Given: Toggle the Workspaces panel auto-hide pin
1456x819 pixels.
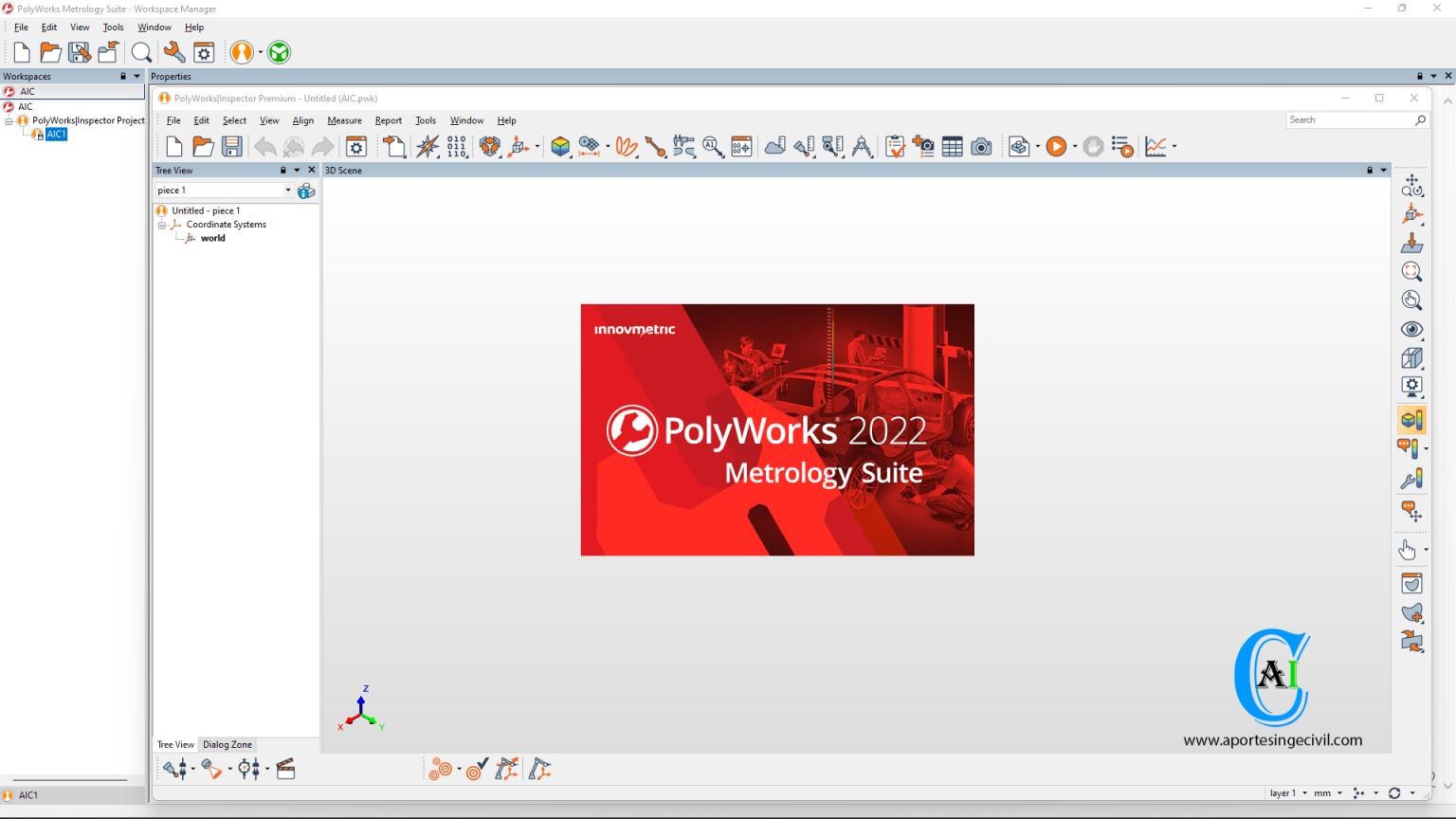Looking at the screenshot, I should point(122,76).
